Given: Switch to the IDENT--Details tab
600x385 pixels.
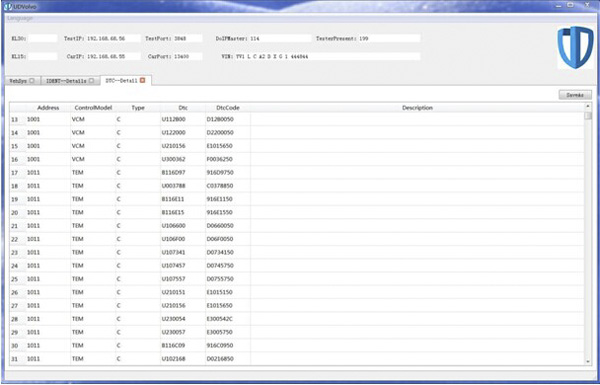Looking at the screenshot, I should click(70, 81).
